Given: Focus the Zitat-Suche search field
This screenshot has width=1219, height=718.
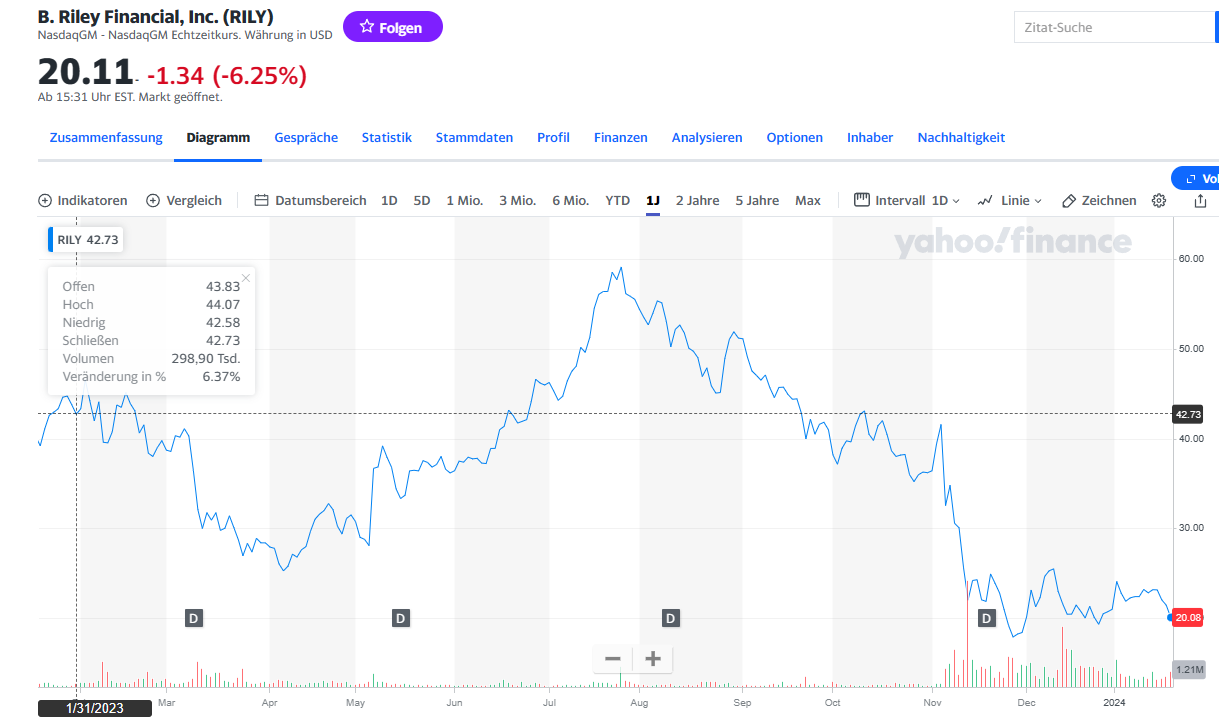Looking at the screenshot, I should [1112, 27].
